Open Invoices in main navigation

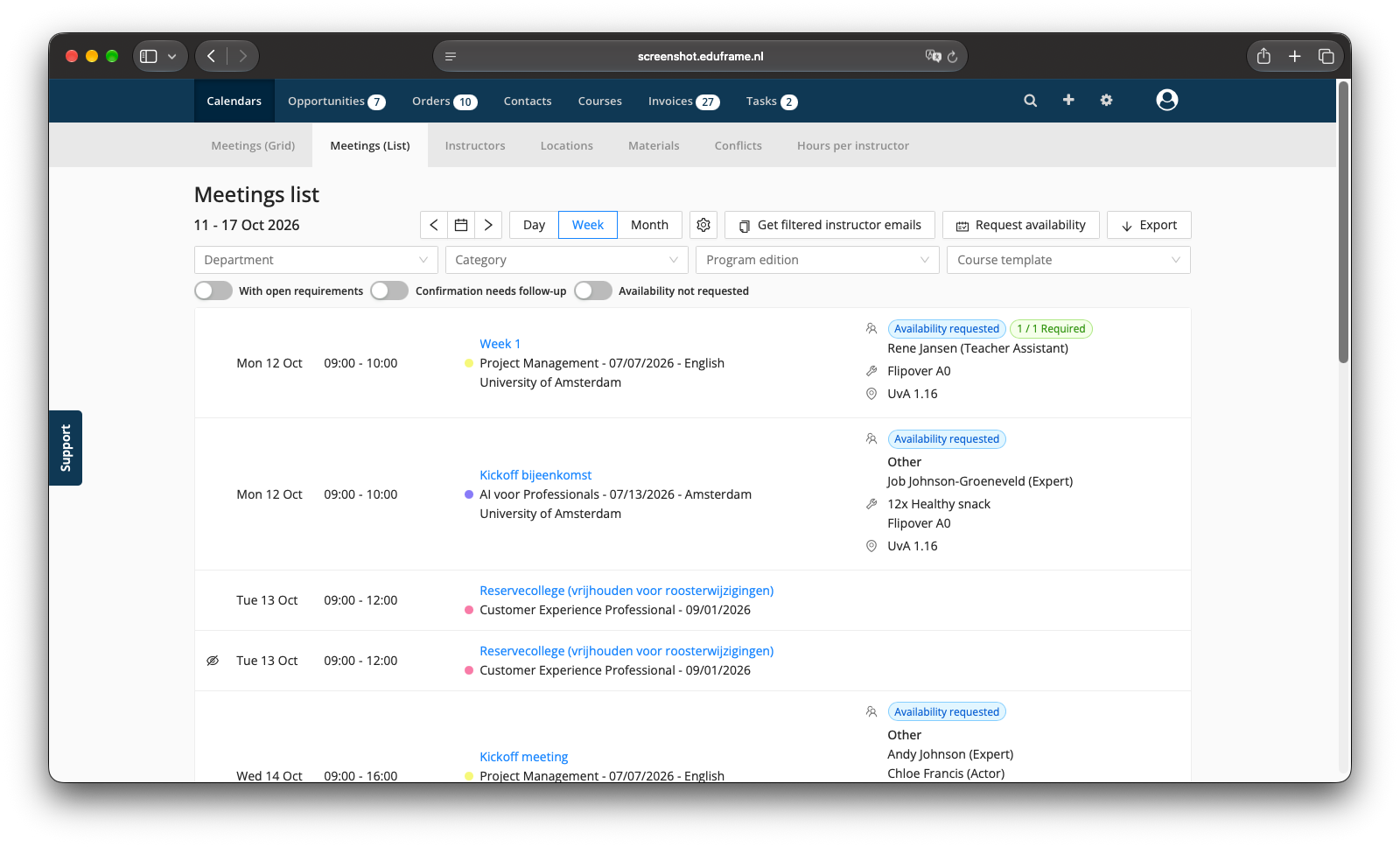pyautogui.click(x=684, y=101)
